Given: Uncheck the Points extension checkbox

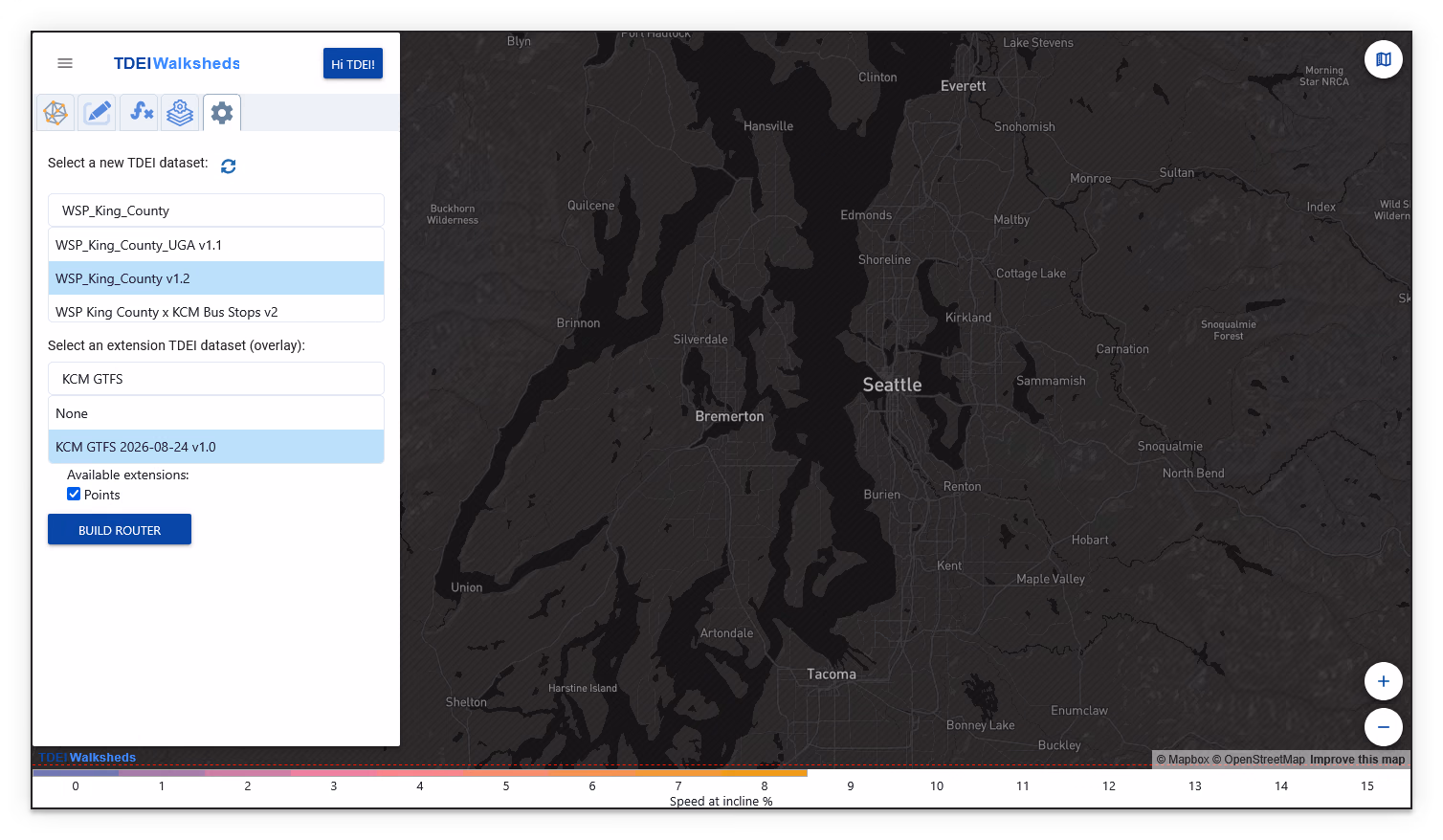Looking at the screenshot, I should tap(74, 494).
